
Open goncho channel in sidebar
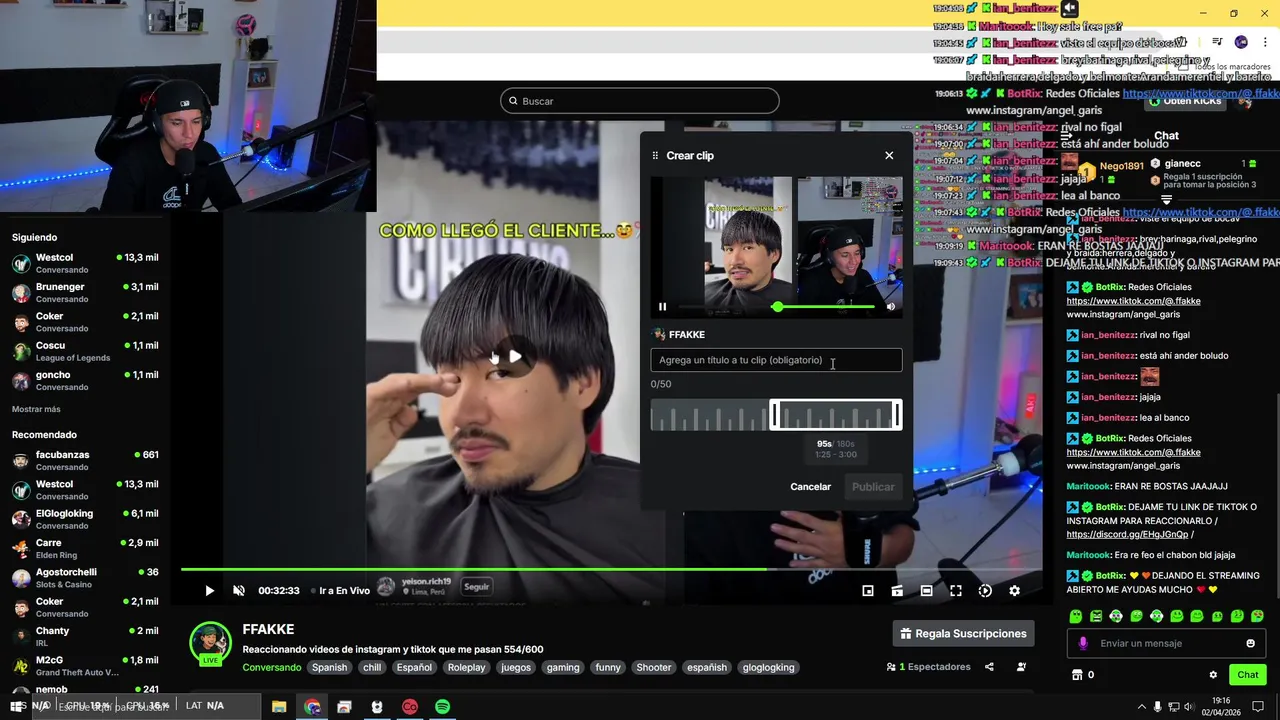tap(85, 381)
